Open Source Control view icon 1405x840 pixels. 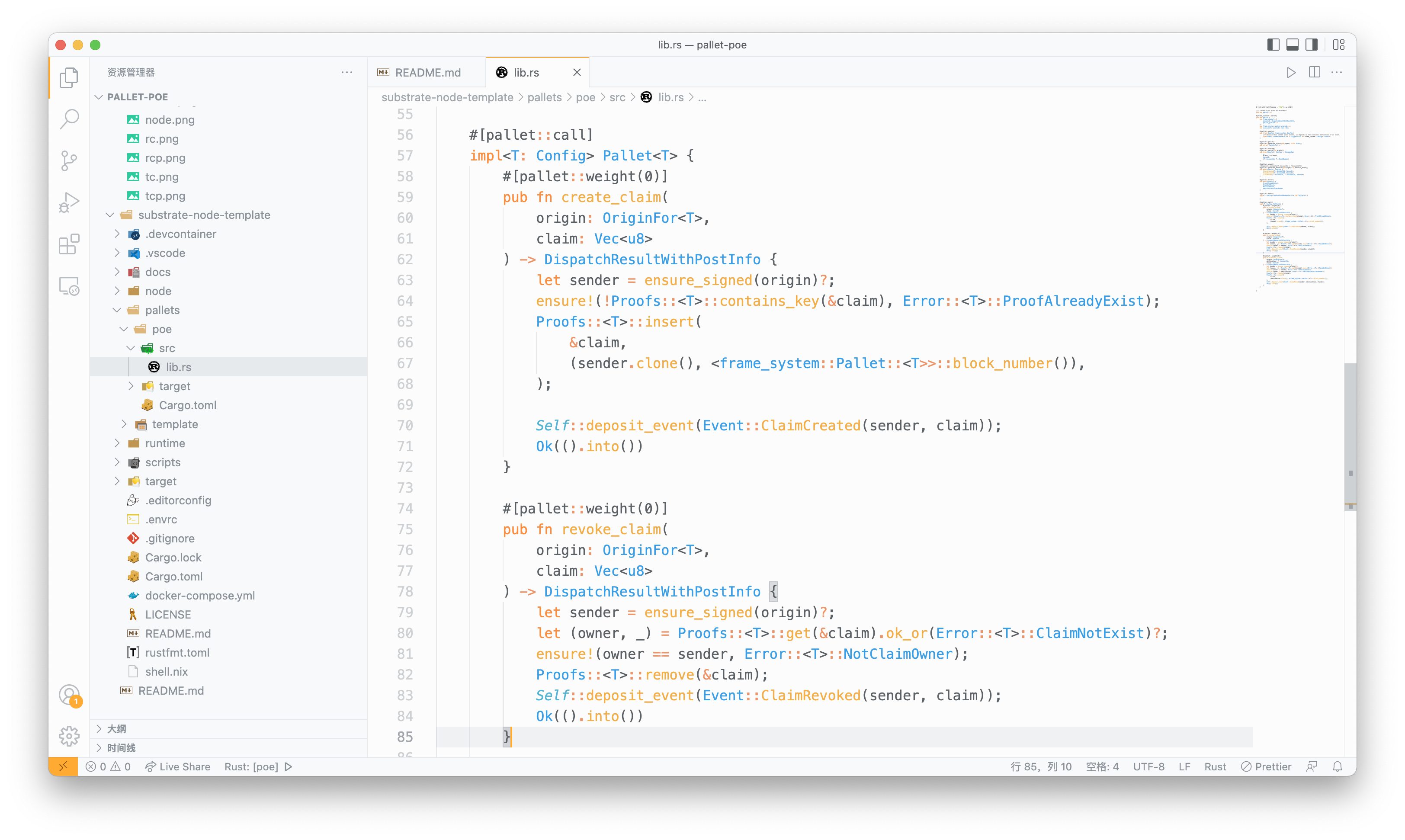69,161
